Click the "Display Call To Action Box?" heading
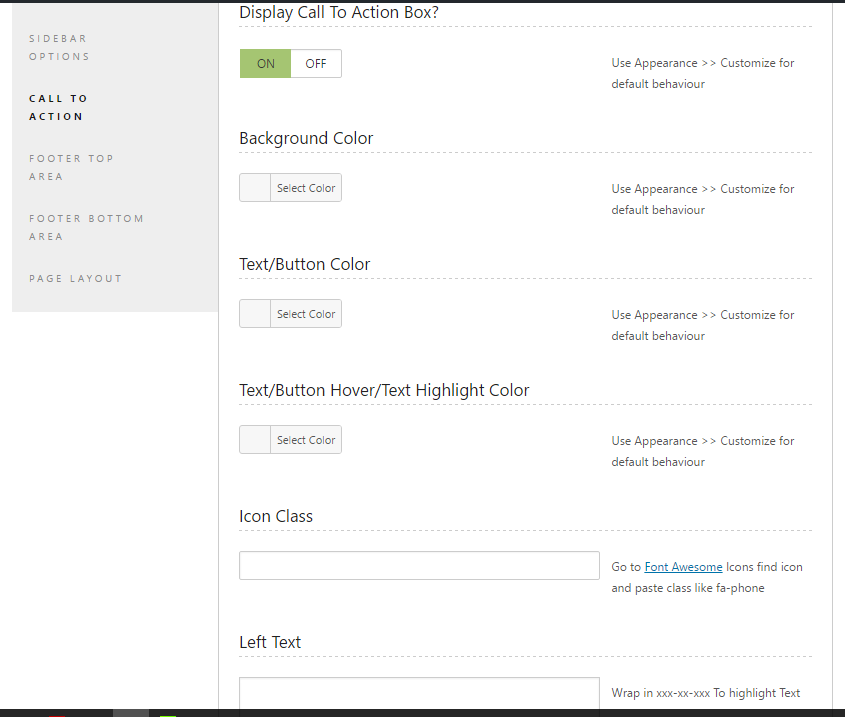This screenshot has height=717, width=845. [339, 13]
